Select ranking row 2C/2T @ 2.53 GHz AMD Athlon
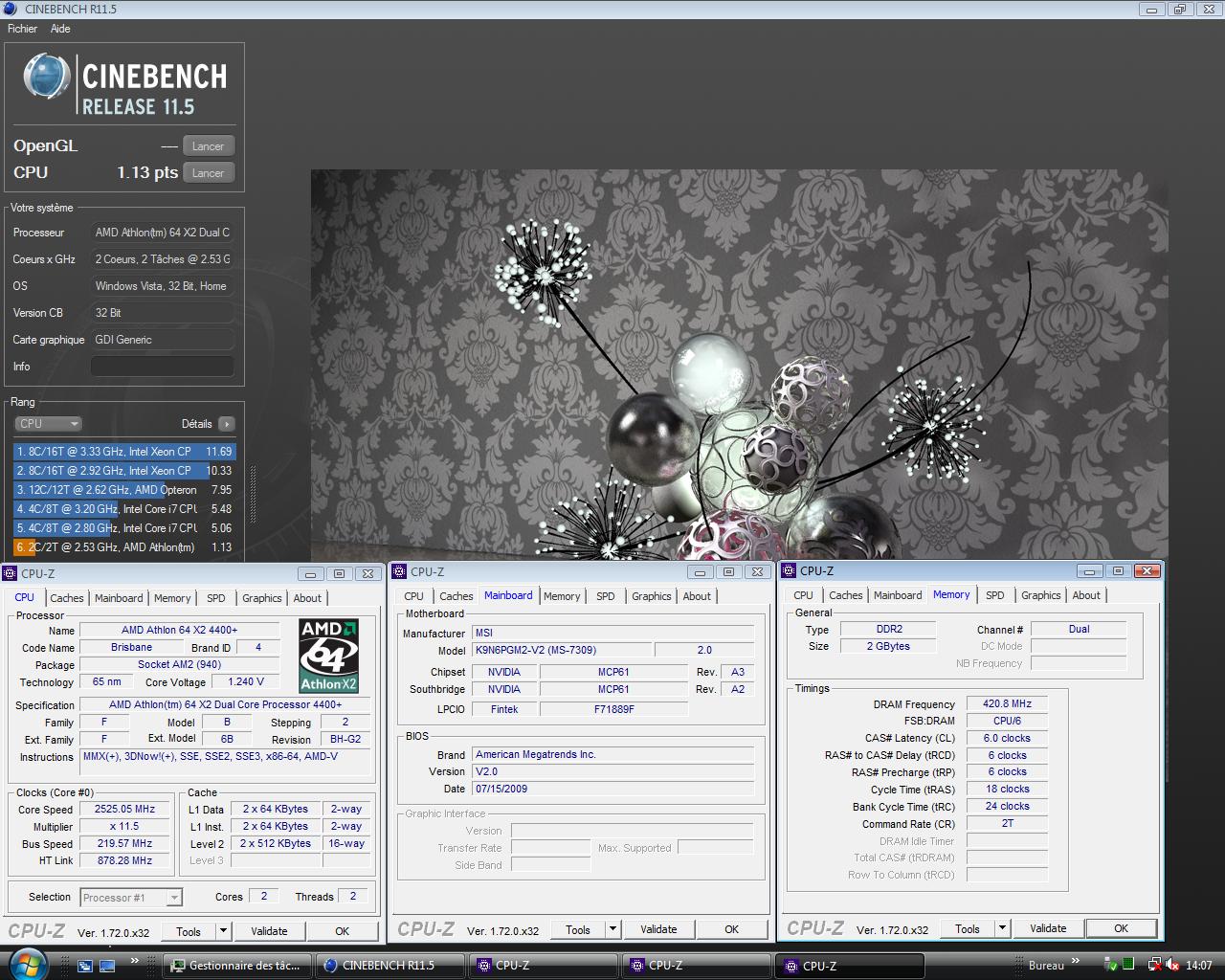1225x980 pixels. [x=124, y=546]
